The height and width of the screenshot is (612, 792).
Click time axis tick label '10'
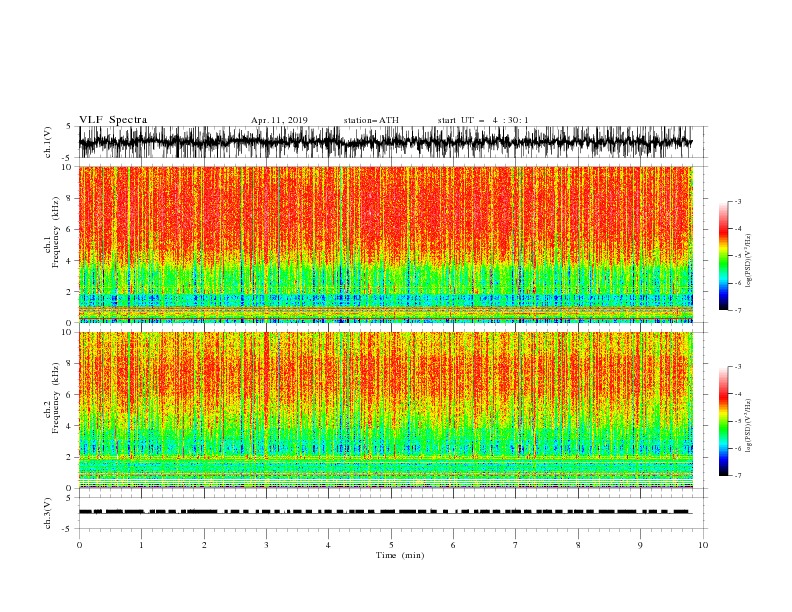coord(703,545)
